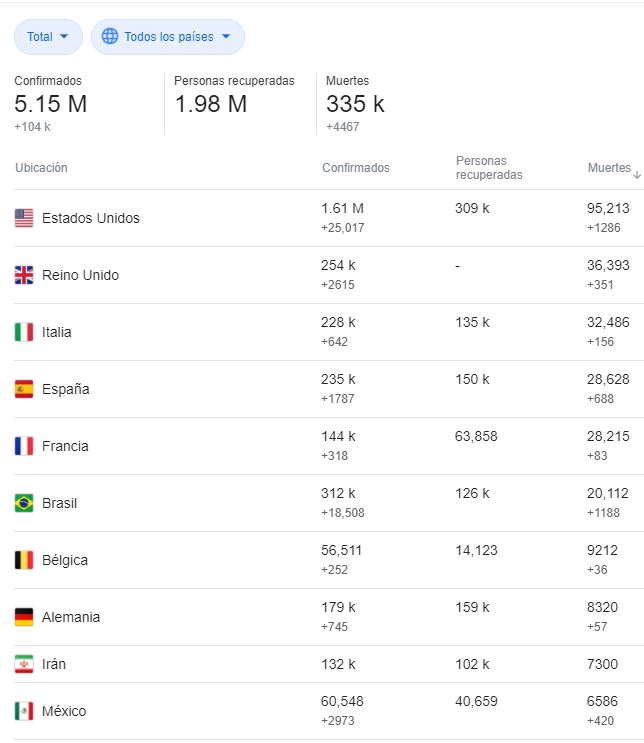Sort by Confirmados column header
Image resolution: width=644 pixels, height=743 pixels.
(x=355, y=168)
